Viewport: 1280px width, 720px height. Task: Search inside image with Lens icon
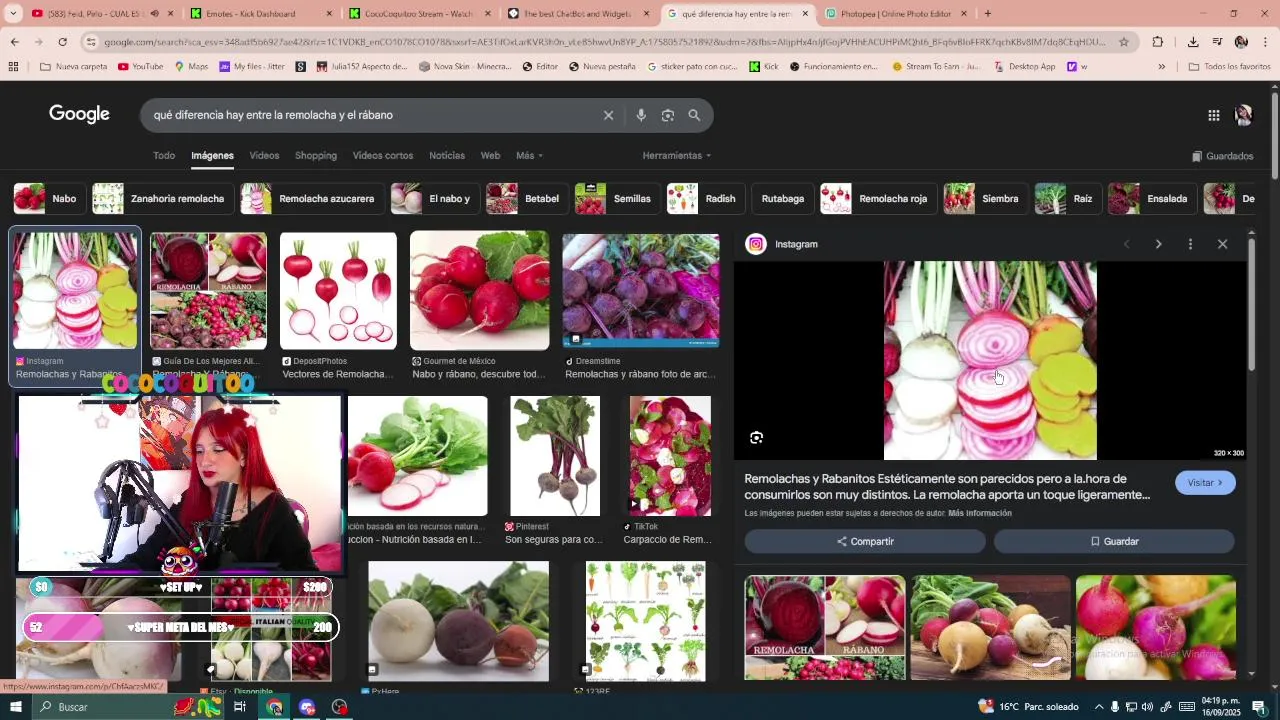[757, 437]
